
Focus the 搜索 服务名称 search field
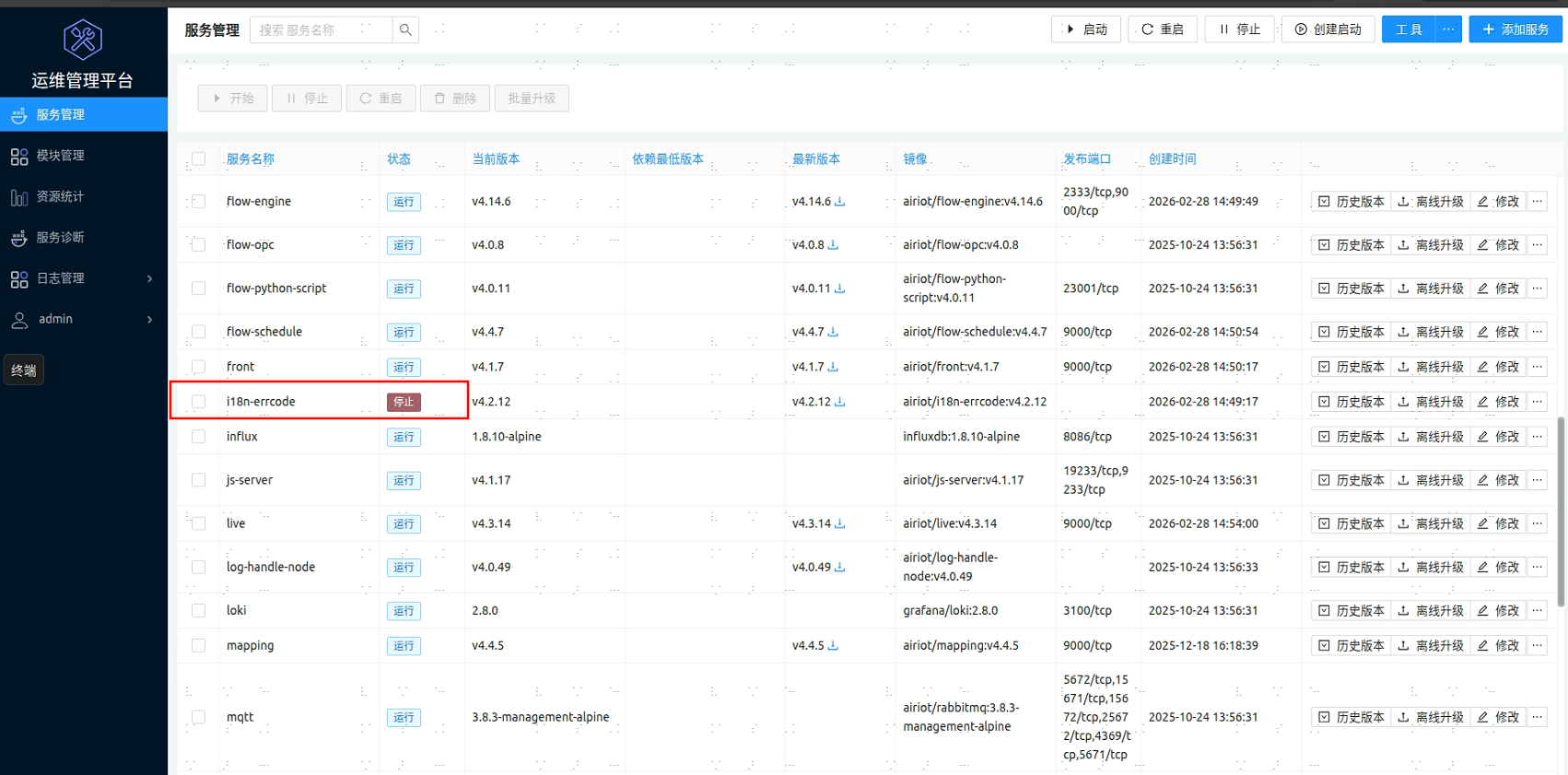[x=321, y=29]
